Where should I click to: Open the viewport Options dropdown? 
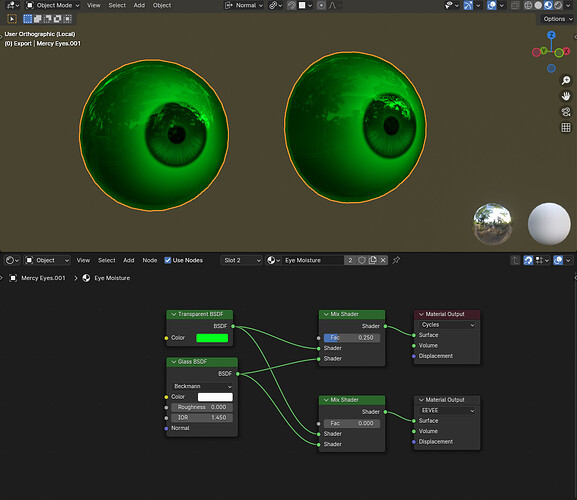[x=557, y=19]
